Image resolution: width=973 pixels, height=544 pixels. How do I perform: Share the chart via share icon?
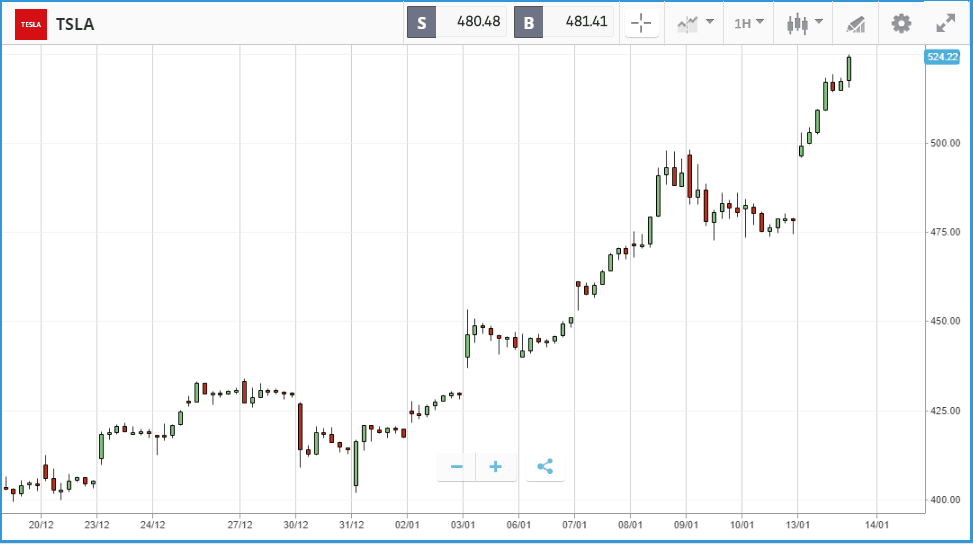point(545,466)
